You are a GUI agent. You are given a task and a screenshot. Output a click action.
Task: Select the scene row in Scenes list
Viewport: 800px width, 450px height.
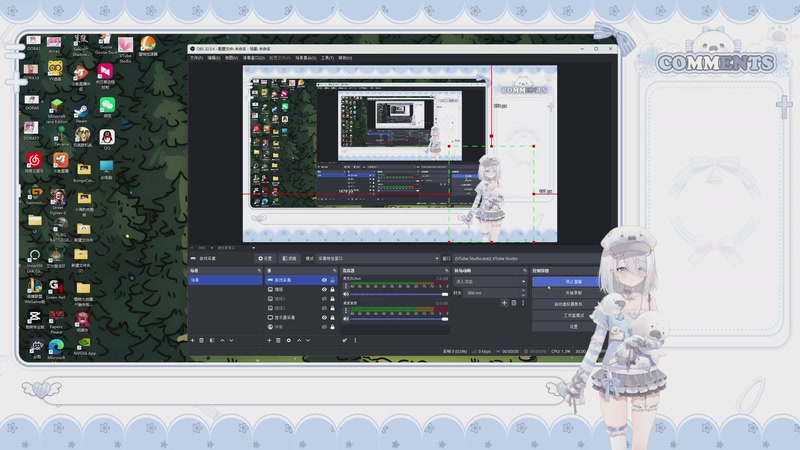(x=225, y=280)
